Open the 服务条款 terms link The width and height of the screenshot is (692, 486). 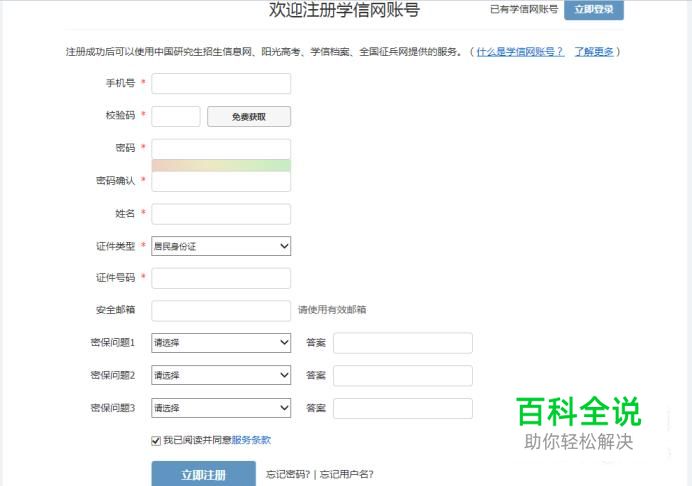coord(251,440)
